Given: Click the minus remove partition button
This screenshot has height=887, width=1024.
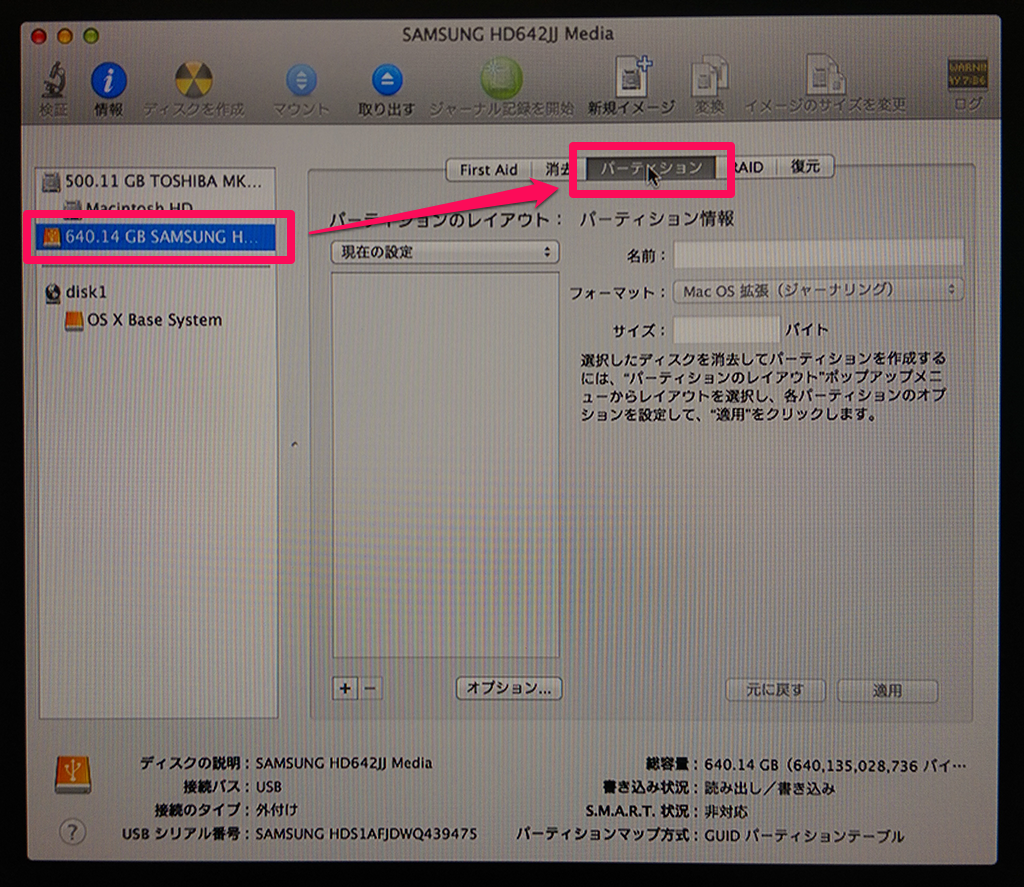Looking at the screenshot, I should [370, 688].
